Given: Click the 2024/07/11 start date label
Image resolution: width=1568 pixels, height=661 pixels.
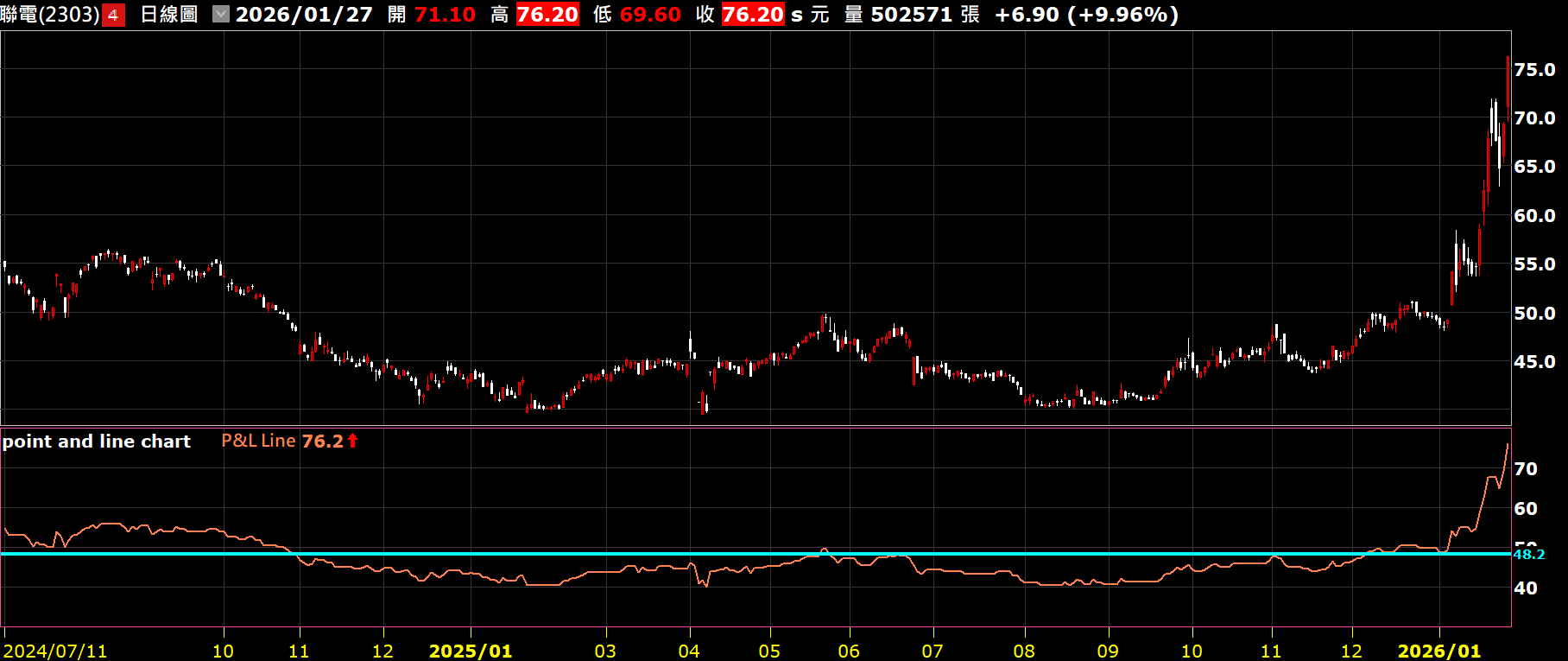Looking at the screenshot, I should point(56,651).
